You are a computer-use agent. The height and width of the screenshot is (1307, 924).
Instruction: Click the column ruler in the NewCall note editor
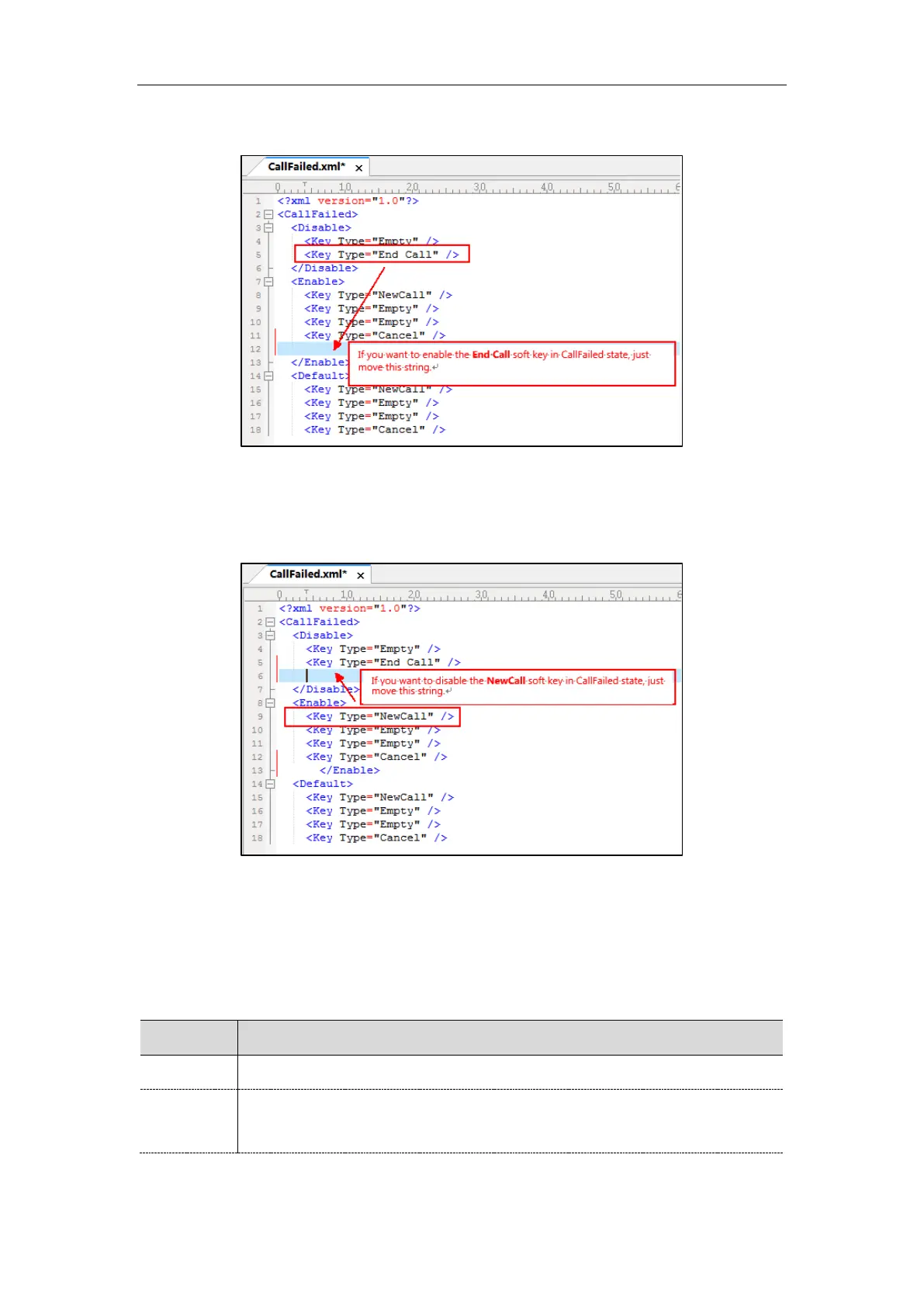(479, 595)
